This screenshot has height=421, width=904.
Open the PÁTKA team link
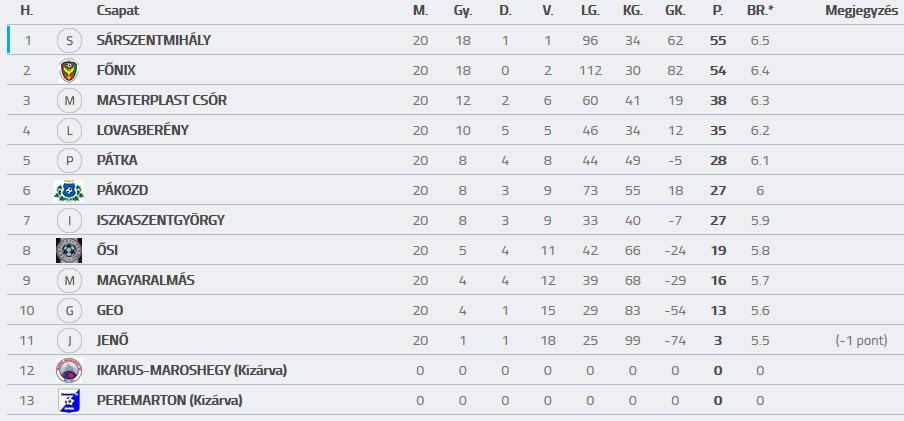[117, 160]
